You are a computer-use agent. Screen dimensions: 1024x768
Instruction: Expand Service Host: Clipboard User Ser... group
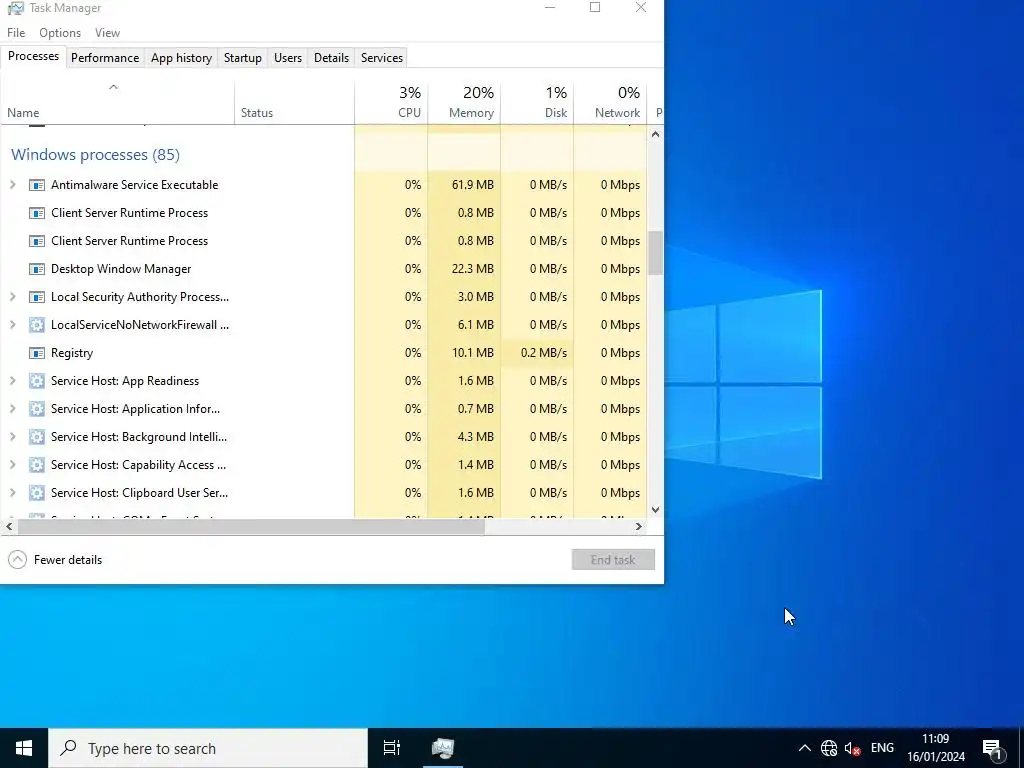point(12,494)
